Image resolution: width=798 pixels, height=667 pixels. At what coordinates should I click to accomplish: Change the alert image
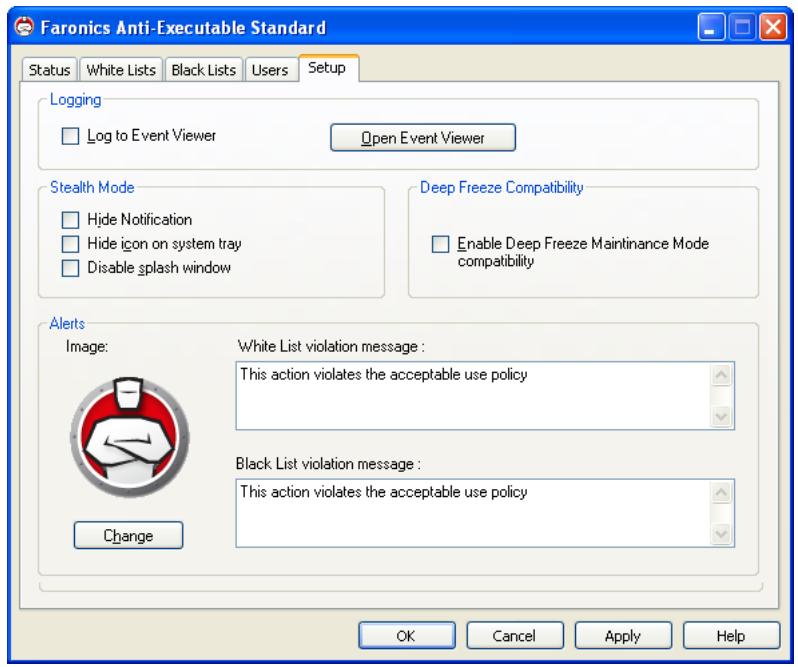coord(128,536)
